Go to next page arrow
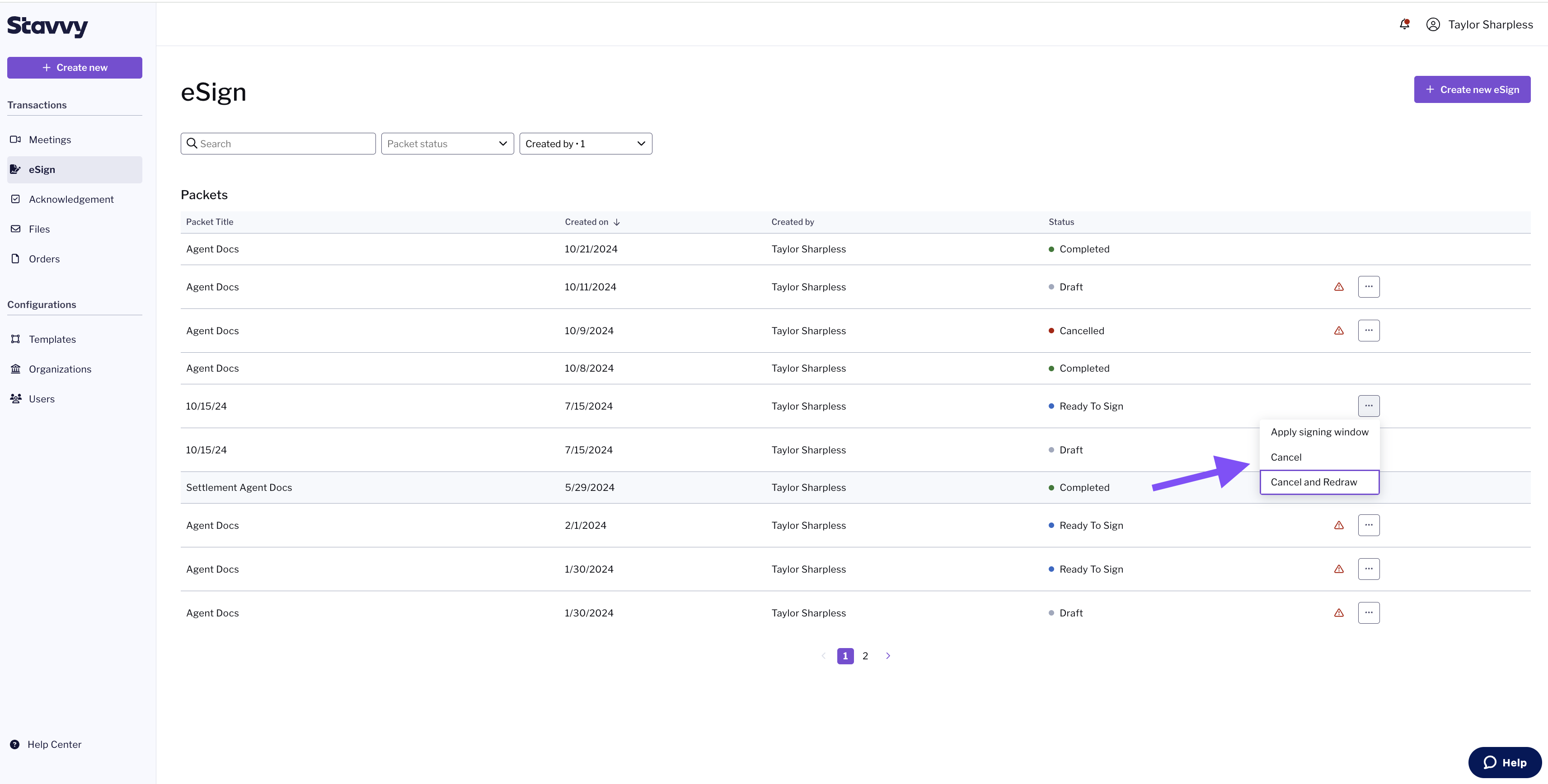 [887, 656]
